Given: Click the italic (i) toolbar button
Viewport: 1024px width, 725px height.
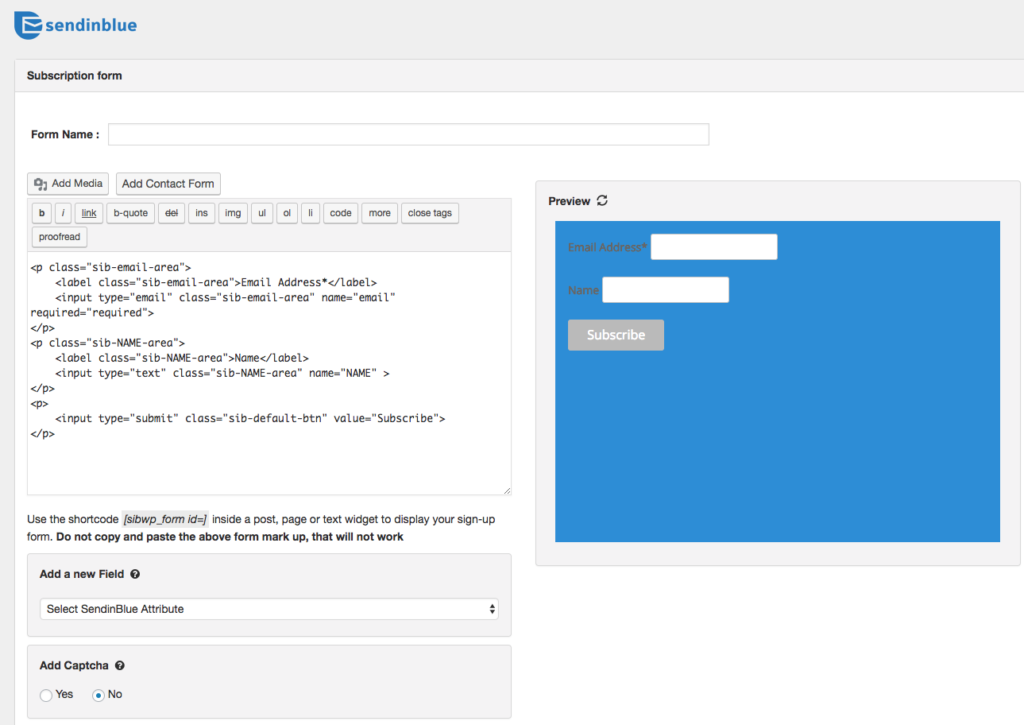Looking at the screenshot, I should point(63,213).
